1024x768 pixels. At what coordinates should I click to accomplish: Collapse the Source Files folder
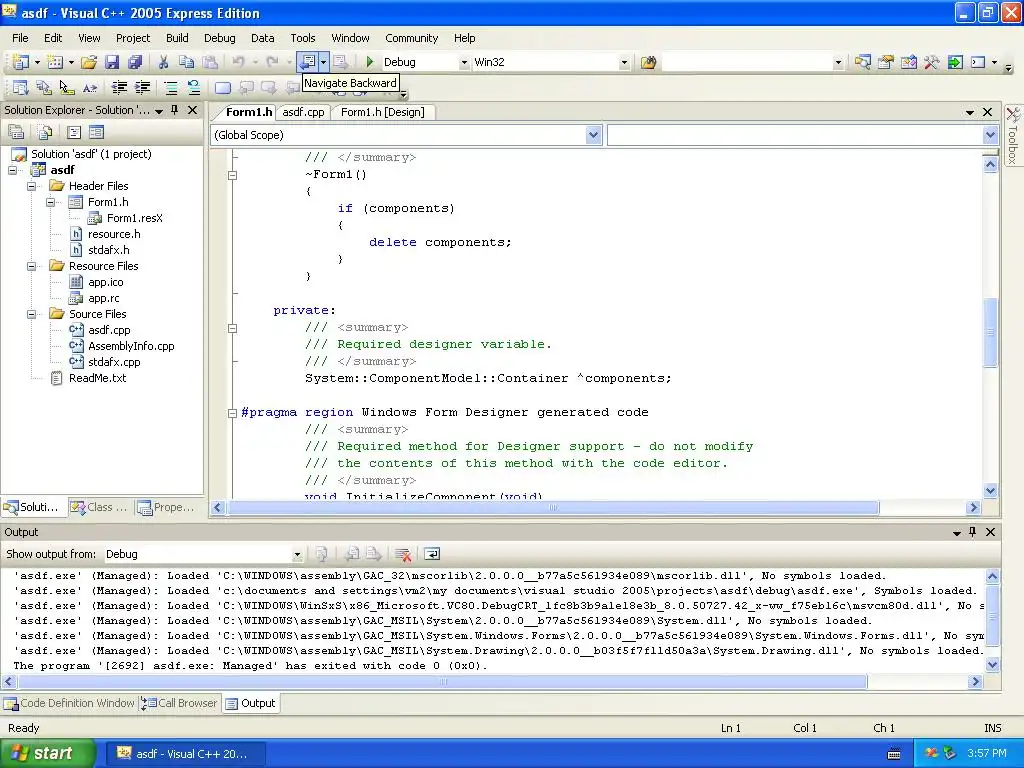(x=31, y=314)
